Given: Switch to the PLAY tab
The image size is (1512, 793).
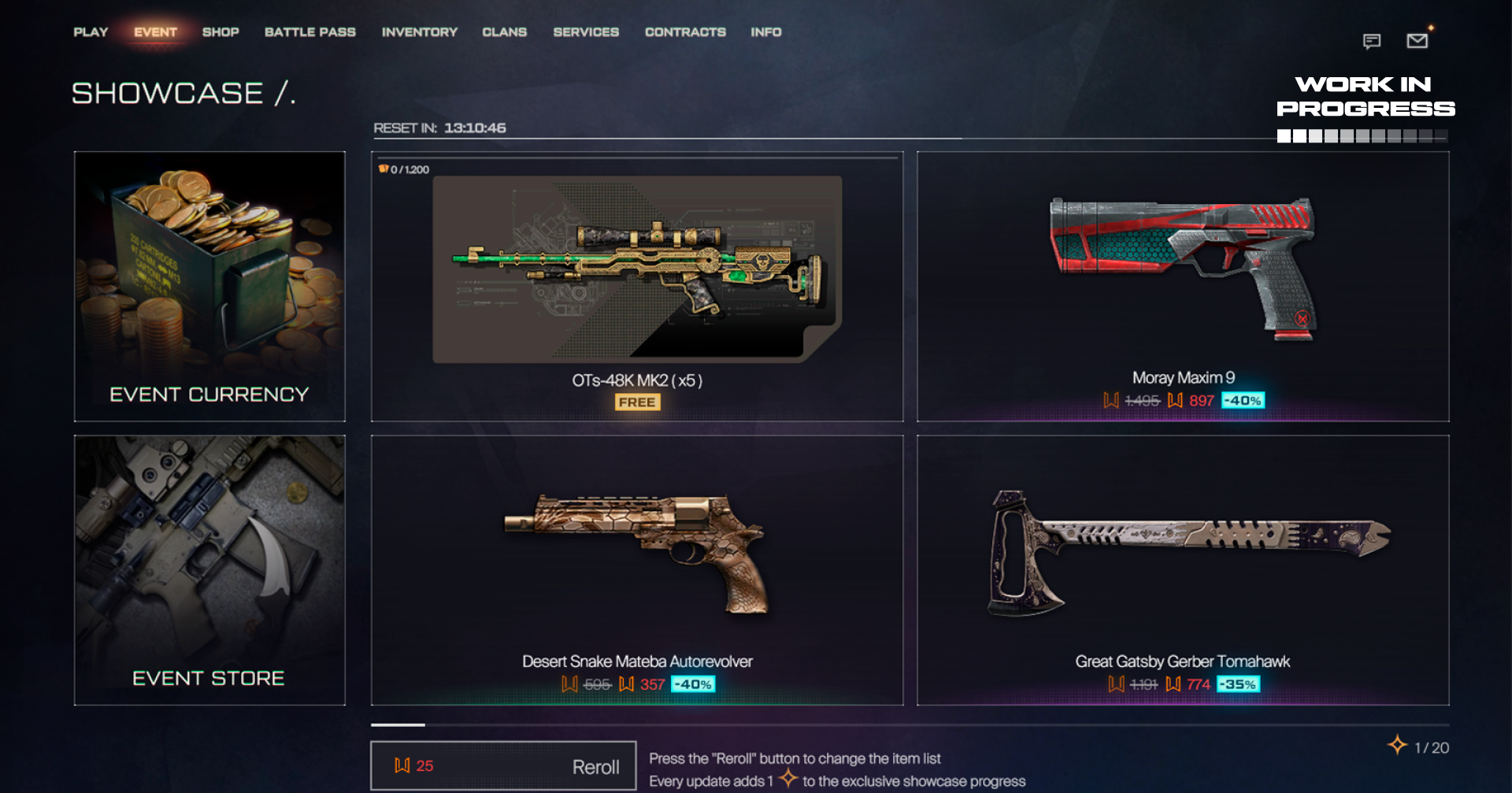Looking at the screenshot, I should [91, 32].
